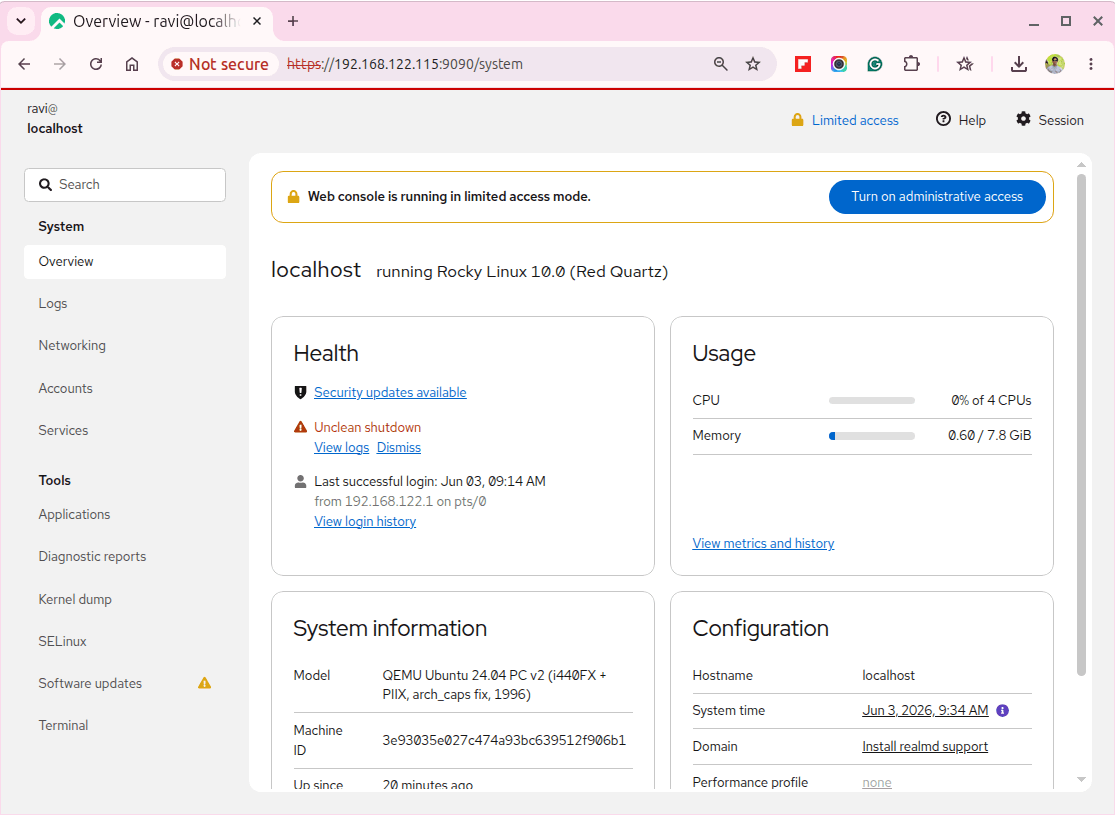Click the URL in the address bar
Screen dimensions: 1115x815
click(405, 64)
